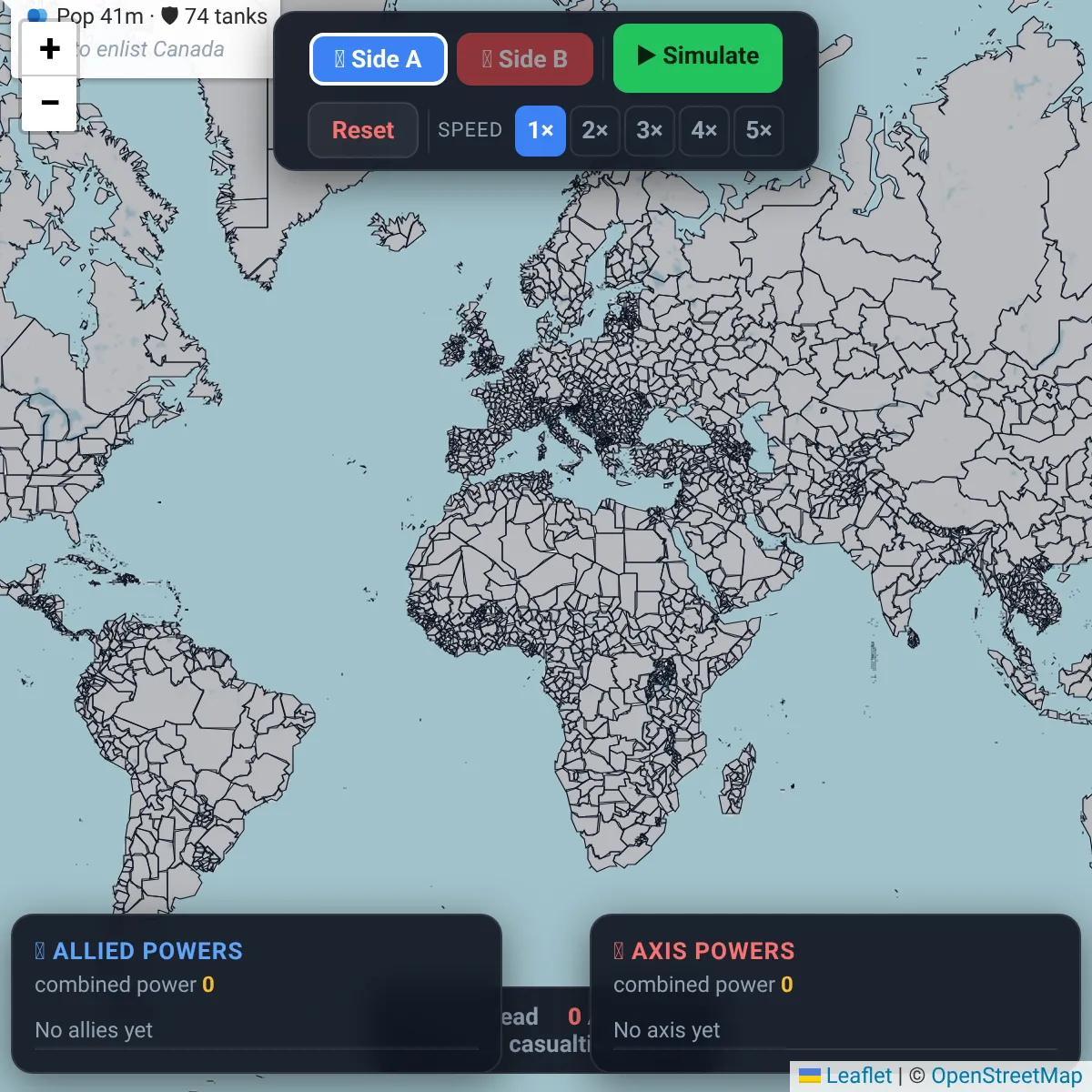Viewport: 1092px width, 1092px height.
Task: Start the Simulate playback
Action: click(x=698, y=57)
